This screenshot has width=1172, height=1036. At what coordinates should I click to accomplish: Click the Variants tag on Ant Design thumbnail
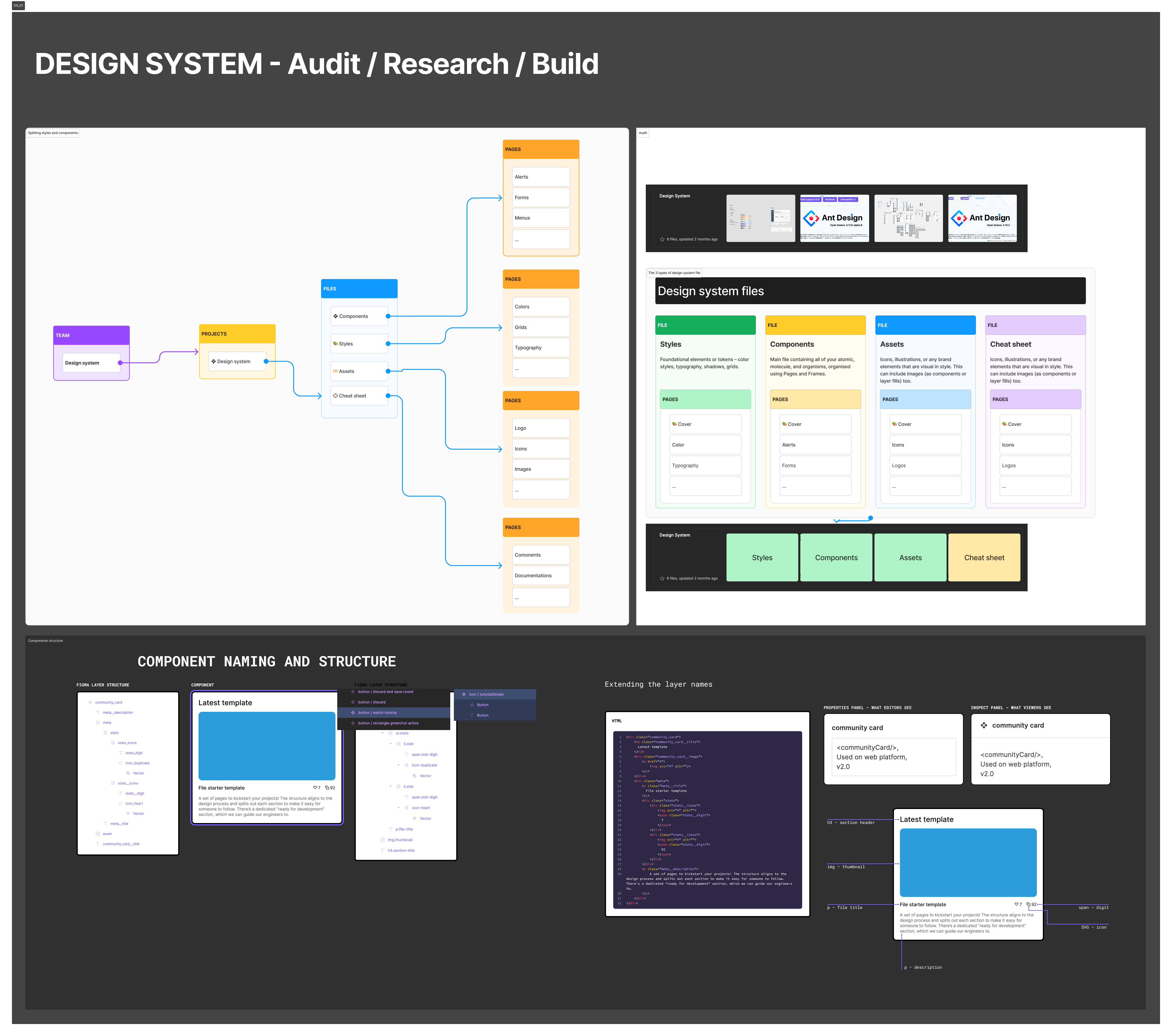829,199
